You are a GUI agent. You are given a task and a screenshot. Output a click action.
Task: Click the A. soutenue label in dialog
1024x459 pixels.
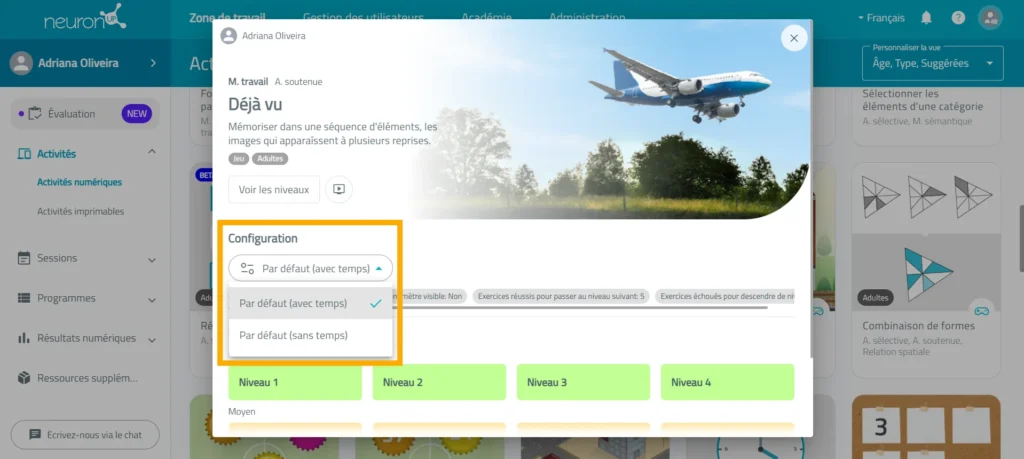click(298, 82)
